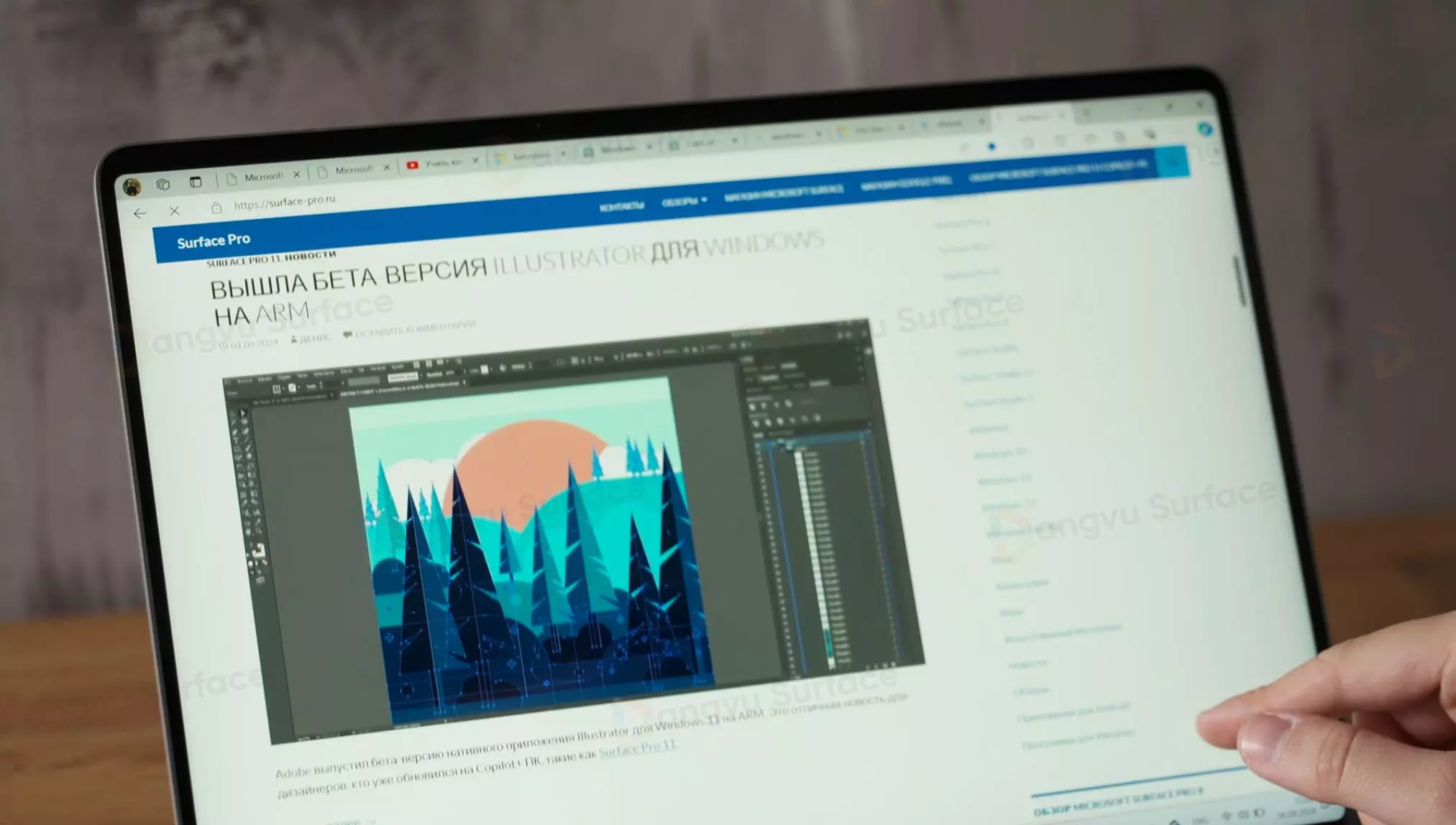Open the Workspaces icon in Edge

coord(163,184)
